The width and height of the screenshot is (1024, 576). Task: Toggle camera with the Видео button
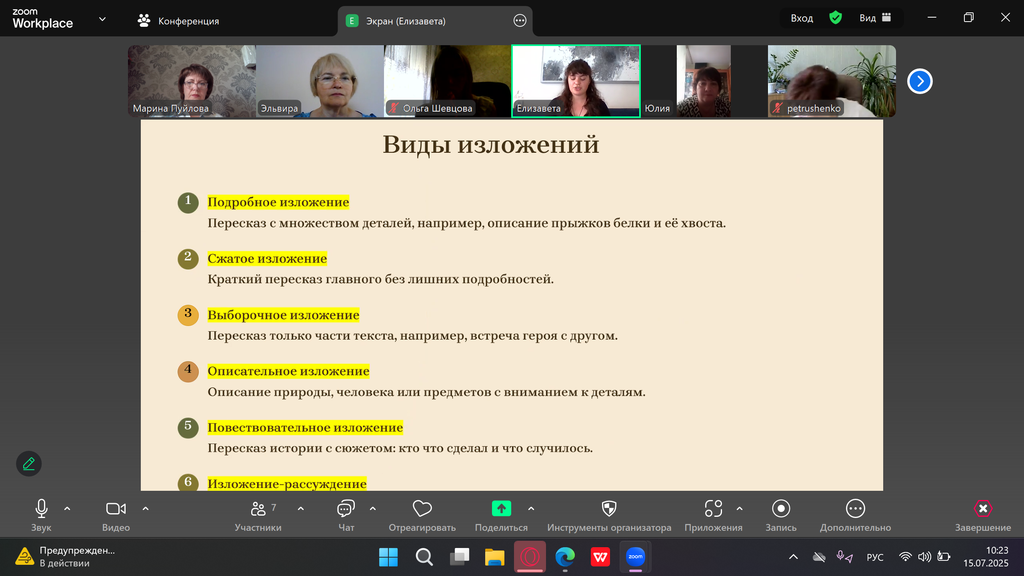116,509
